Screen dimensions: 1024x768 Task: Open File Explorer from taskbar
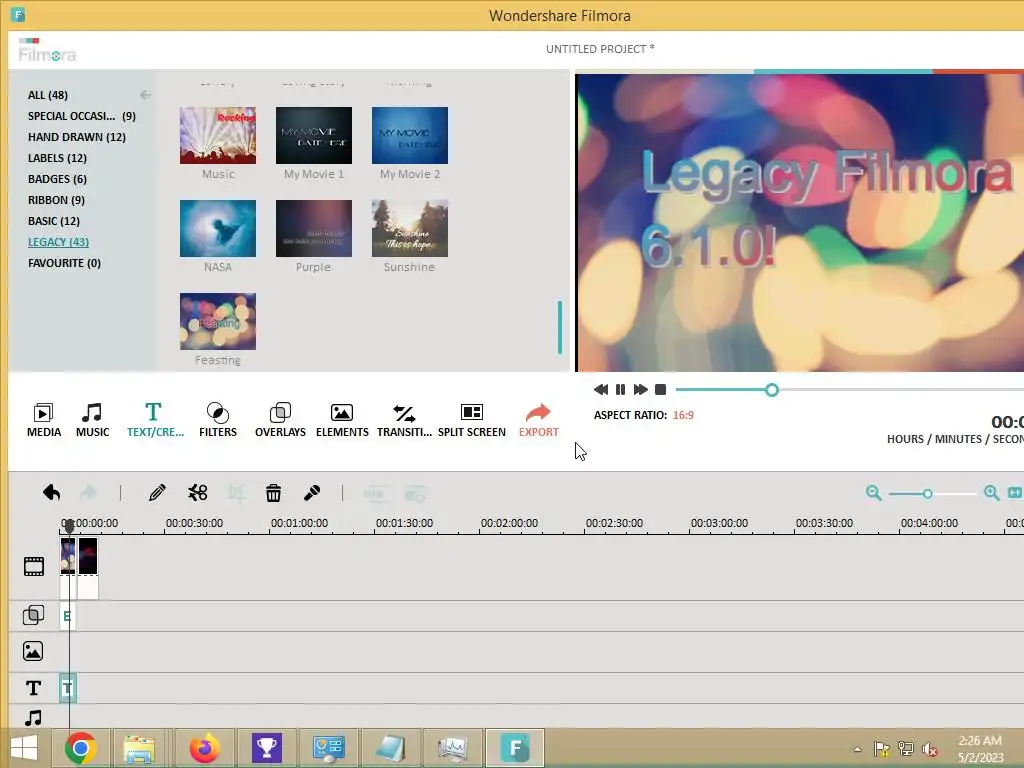tap(139, 748)
